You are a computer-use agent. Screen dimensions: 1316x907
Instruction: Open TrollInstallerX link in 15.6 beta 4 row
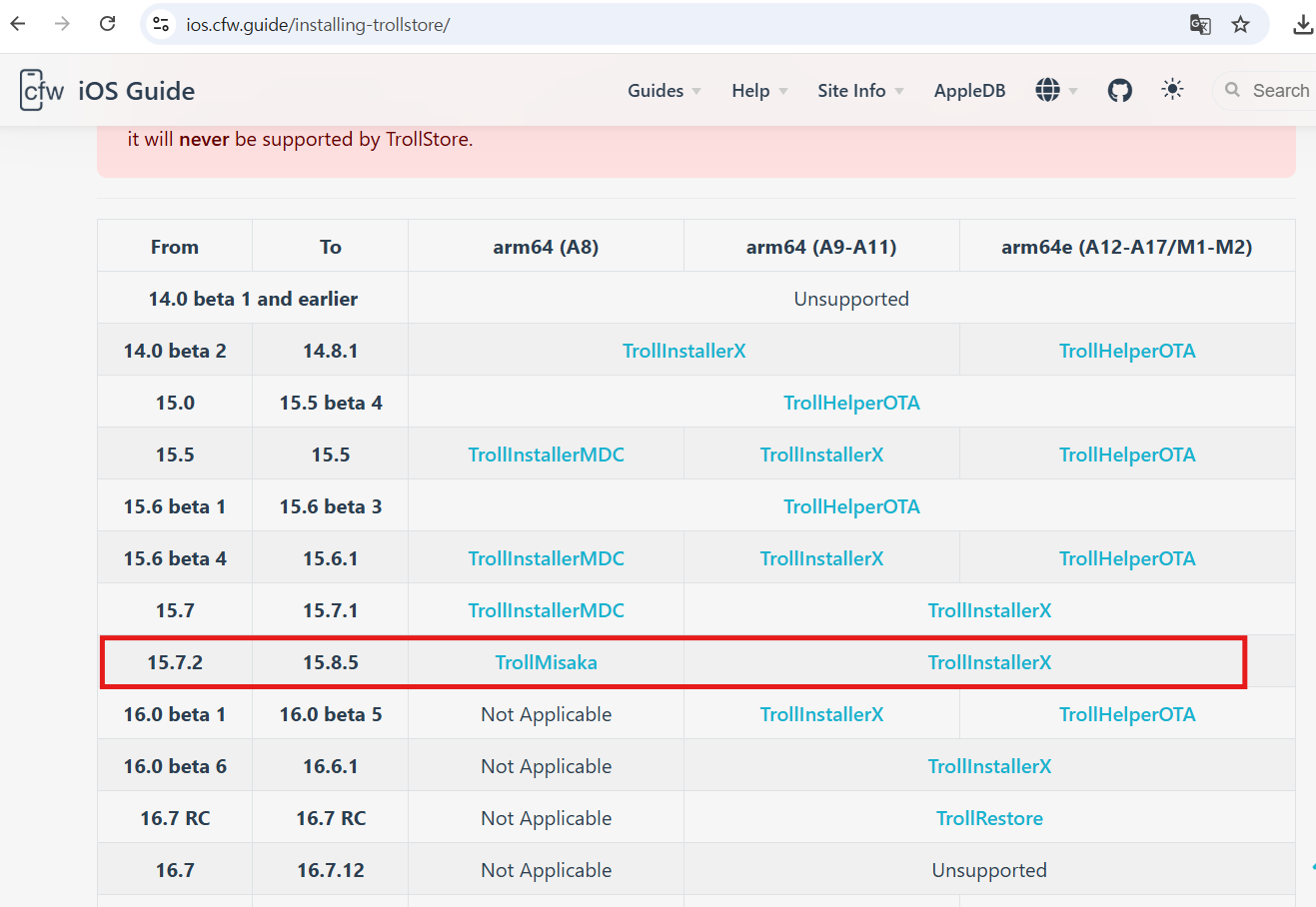821,558
